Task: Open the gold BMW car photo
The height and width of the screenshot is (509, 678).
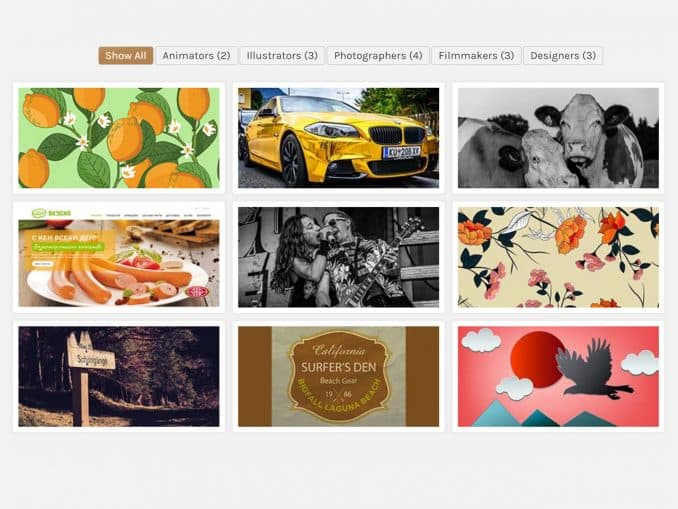Action: 339,138
